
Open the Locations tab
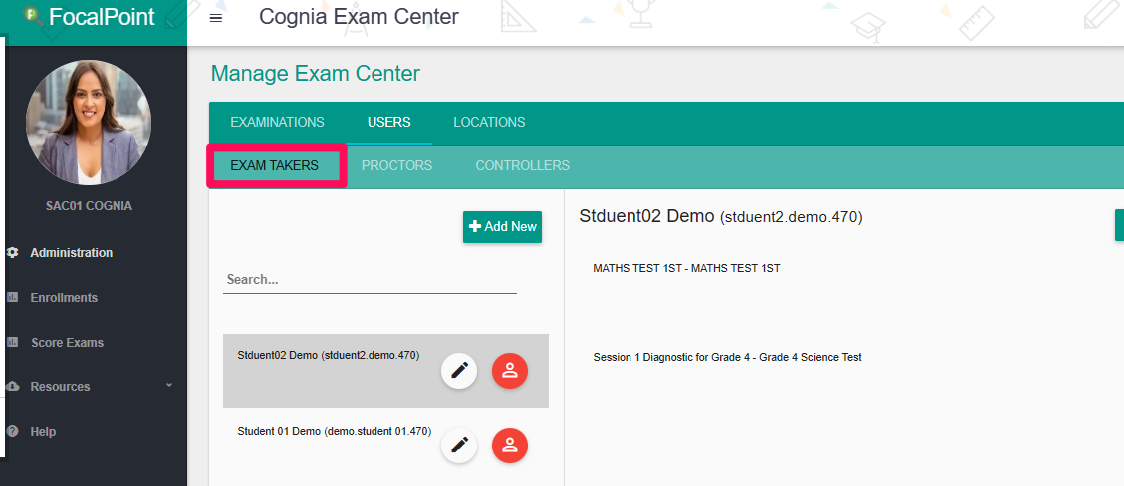(x=489, y=123)
